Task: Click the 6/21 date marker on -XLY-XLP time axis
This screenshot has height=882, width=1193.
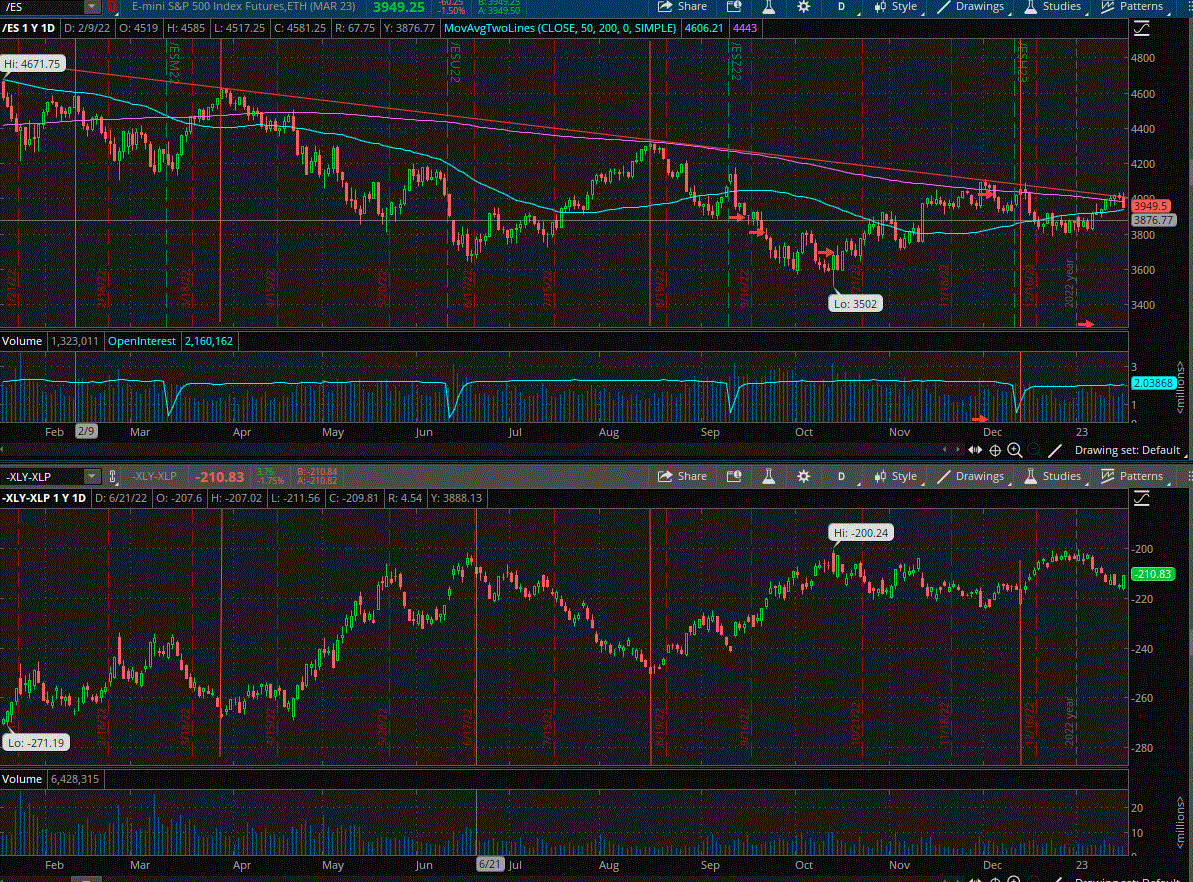Action: 490,864
